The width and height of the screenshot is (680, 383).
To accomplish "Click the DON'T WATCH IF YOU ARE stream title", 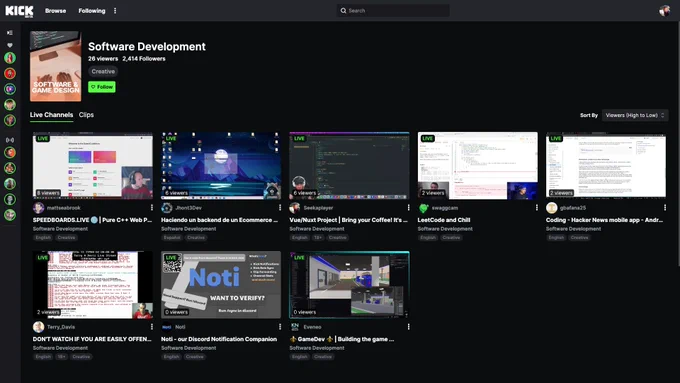I will 92,339.
